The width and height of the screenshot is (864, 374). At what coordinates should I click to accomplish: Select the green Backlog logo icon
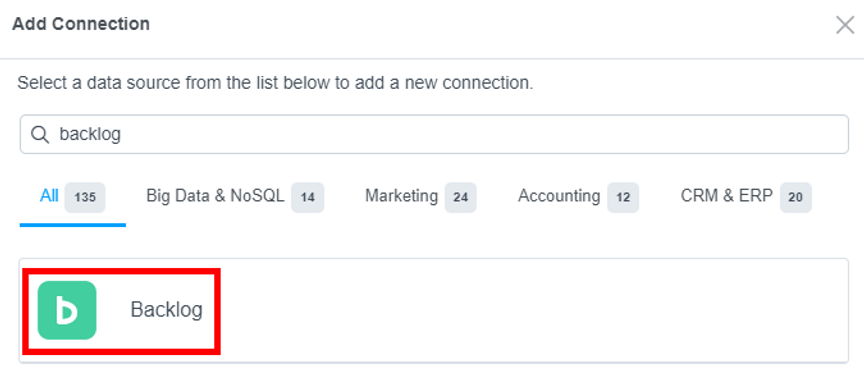[67, 310]
